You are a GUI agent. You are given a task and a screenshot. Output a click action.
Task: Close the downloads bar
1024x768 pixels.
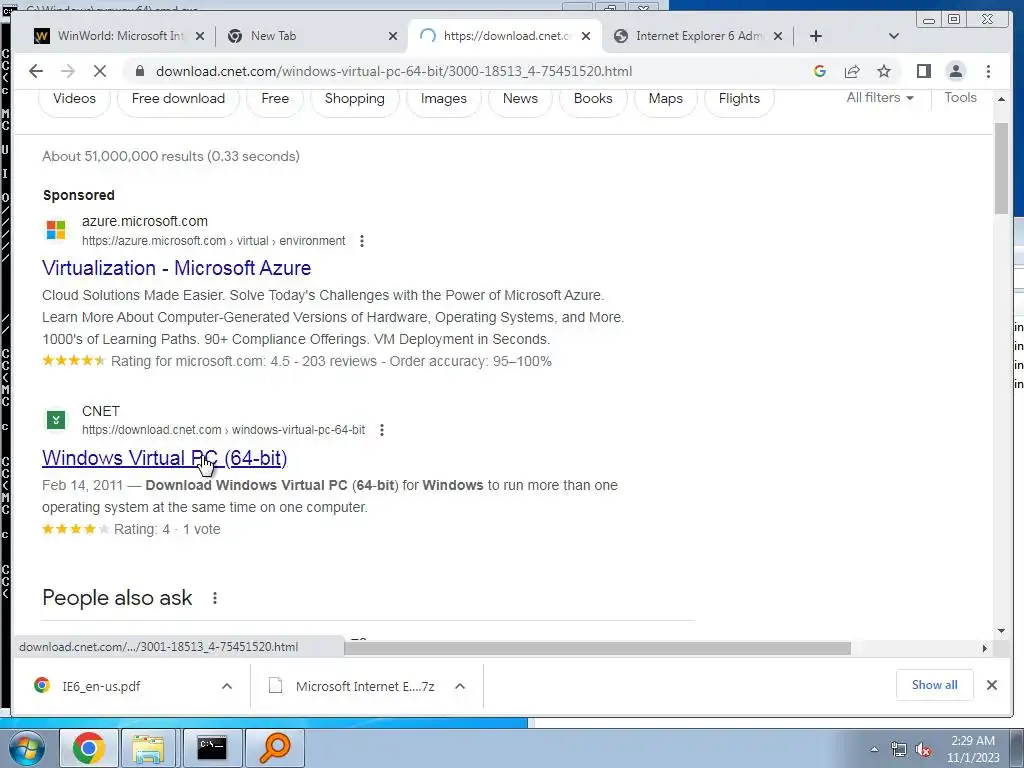coord(991,685)
